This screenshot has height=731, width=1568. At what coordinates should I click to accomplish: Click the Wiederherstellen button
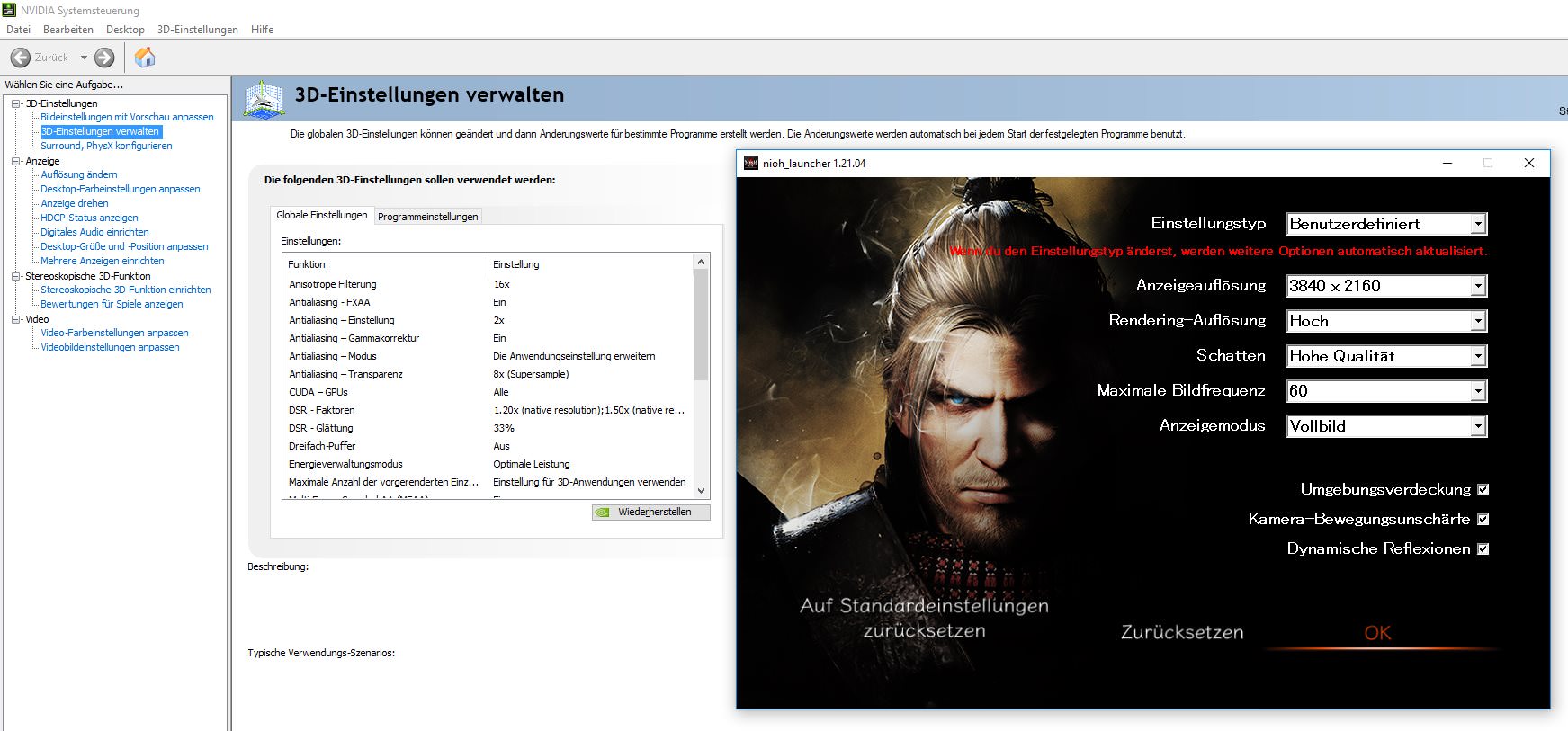tap(651, 513)
